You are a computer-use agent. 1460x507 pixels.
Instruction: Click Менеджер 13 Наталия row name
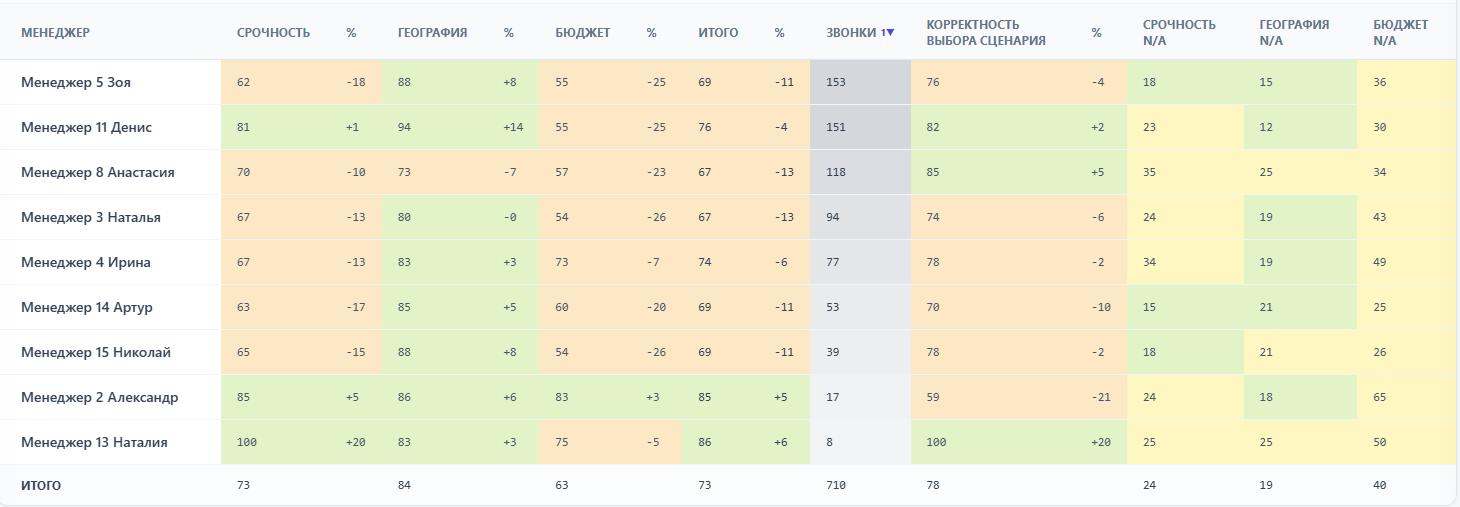(x=94, y=442)
